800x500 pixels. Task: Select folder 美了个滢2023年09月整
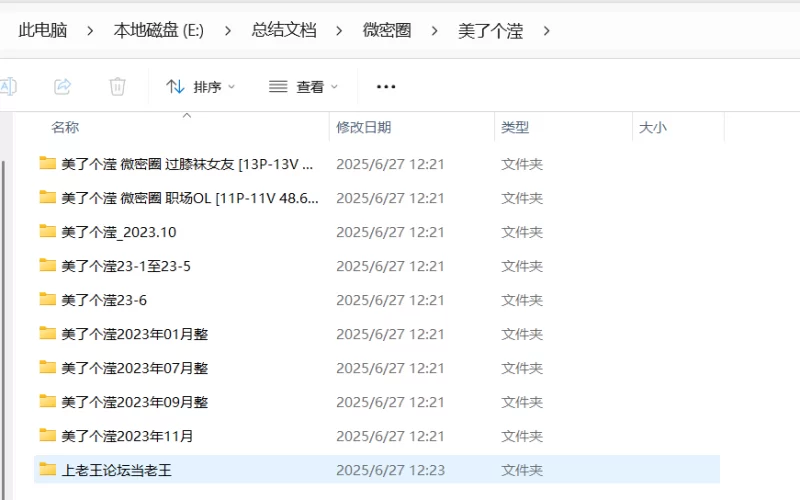(377, 402)
